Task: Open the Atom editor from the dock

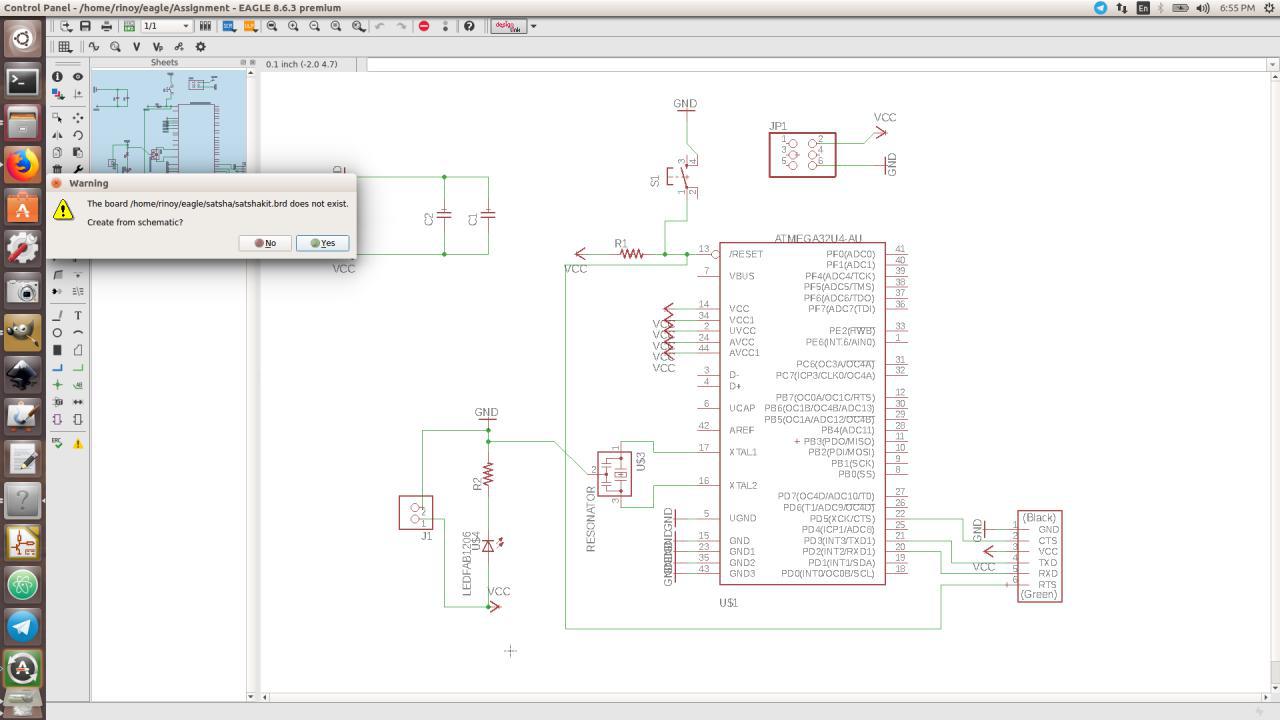Action: (x=22, y=584)
